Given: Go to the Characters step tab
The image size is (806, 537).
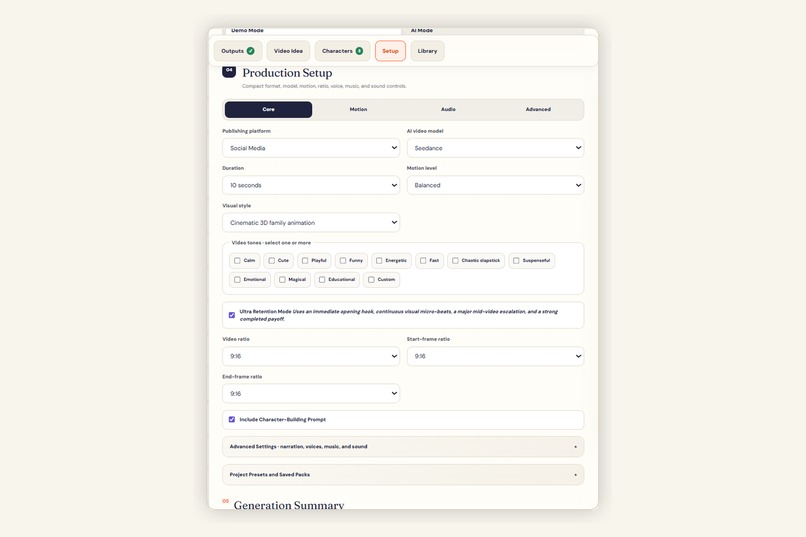Looking at the screenshot, I should (x=342, y=51).
